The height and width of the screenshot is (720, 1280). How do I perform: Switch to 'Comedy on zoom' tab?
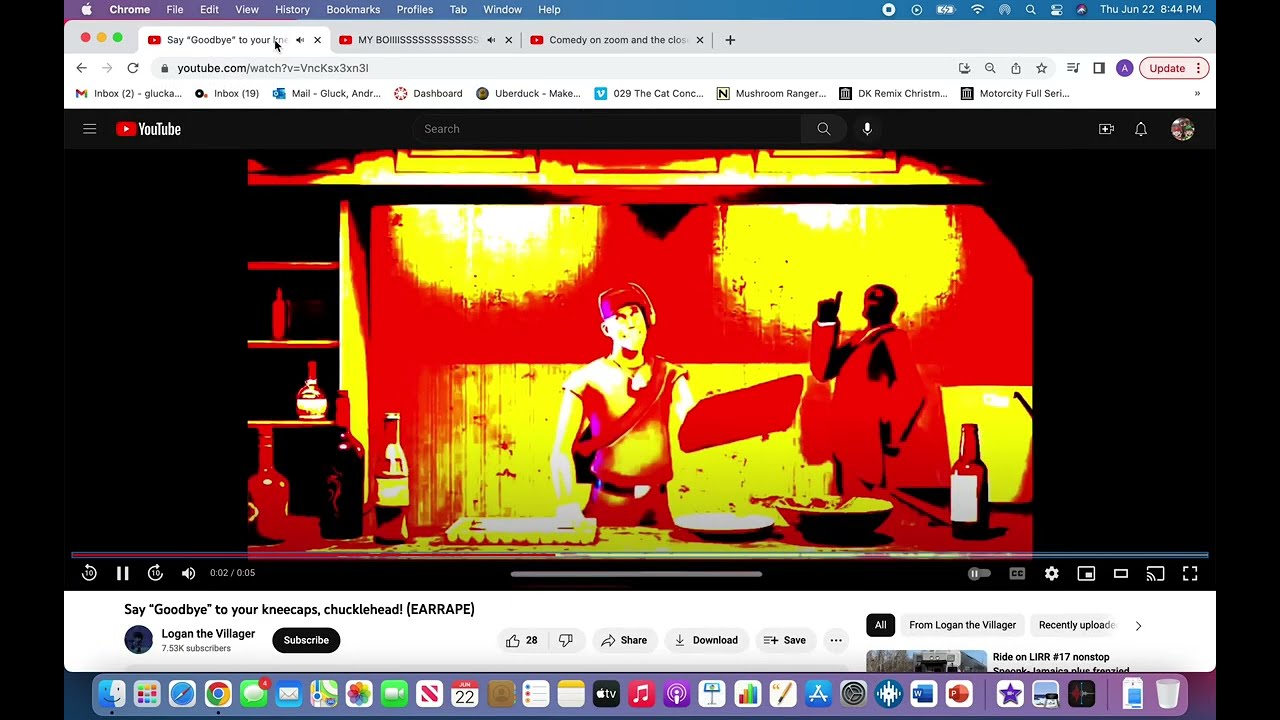(617, 40)
